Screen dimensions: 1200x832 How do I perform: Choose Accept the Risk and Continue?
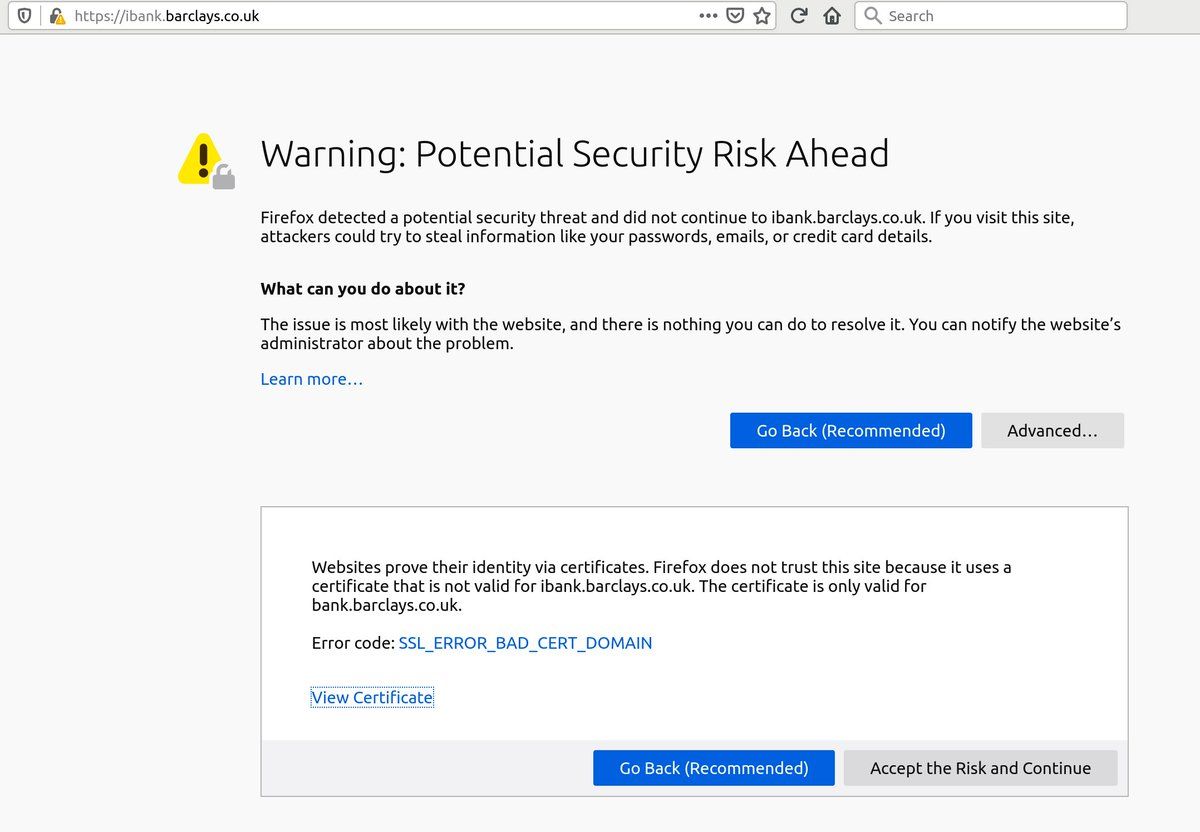click(980, 768)
